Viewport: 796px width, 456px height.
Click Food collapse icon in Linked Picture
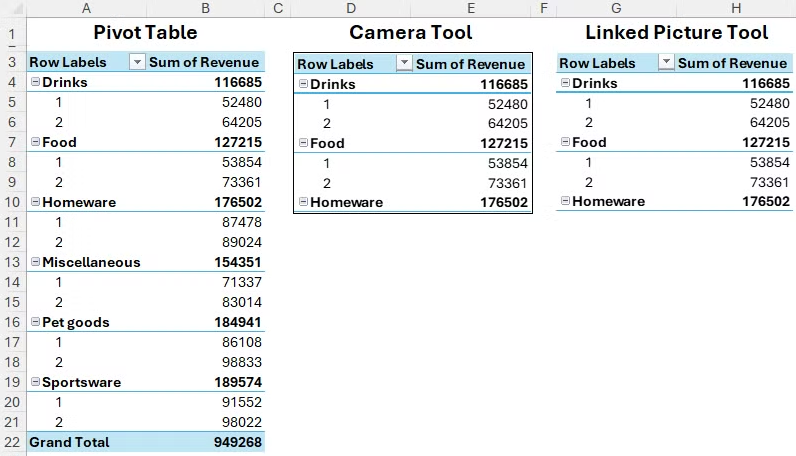click(565, 142)
